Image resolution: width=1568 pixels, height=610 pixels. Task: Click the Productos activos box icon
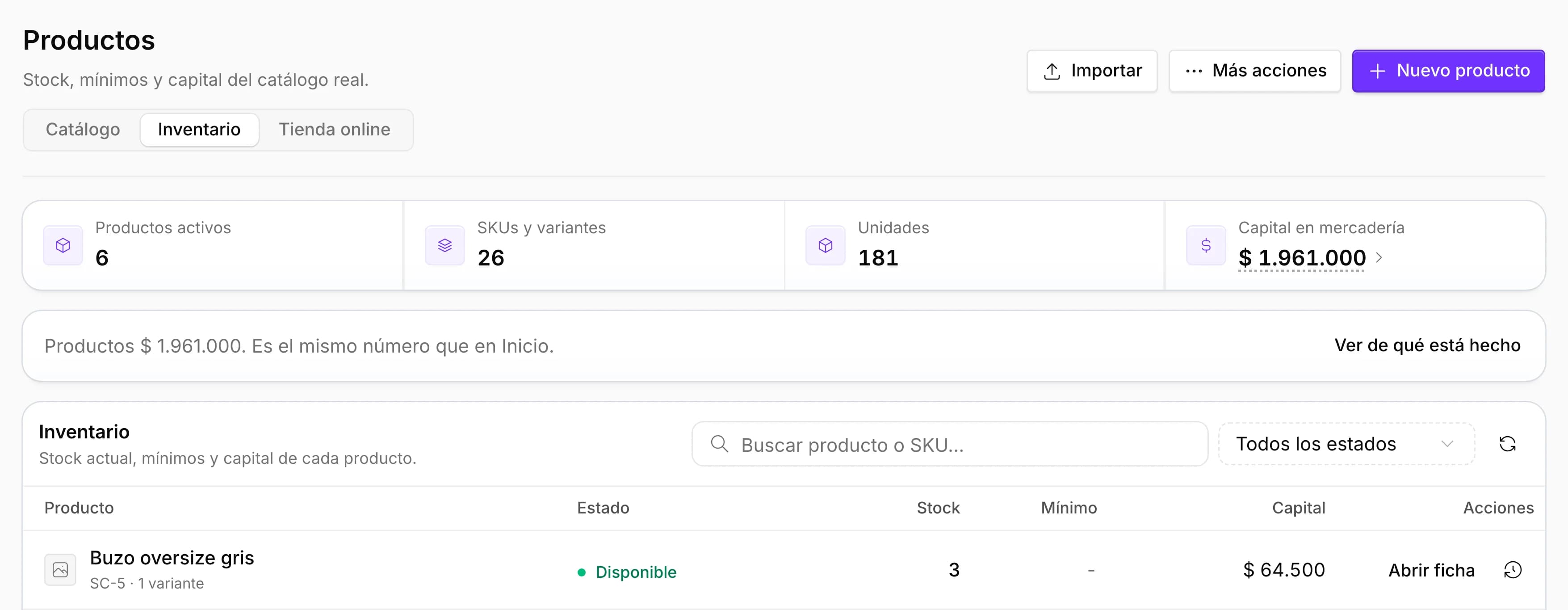(x=63, y=245)
